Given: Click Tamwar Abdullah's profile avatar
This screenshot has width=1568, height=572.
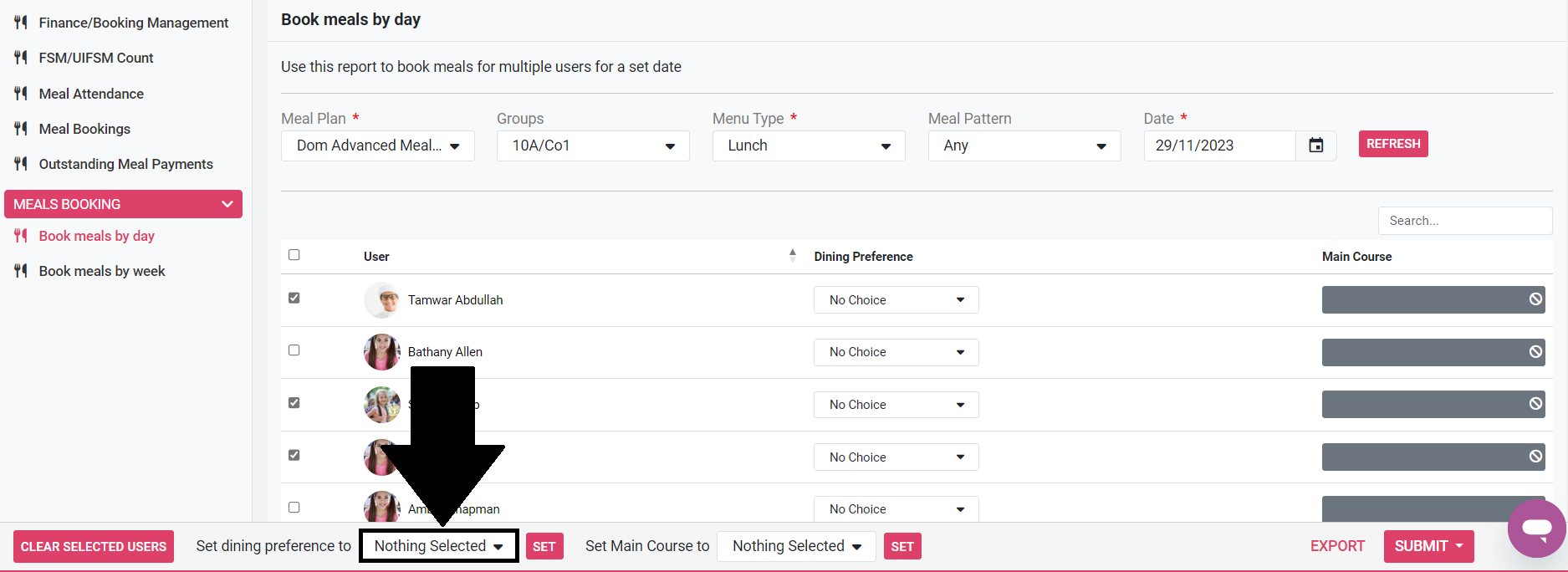Looking at the screenshot, I should (382, 300).
